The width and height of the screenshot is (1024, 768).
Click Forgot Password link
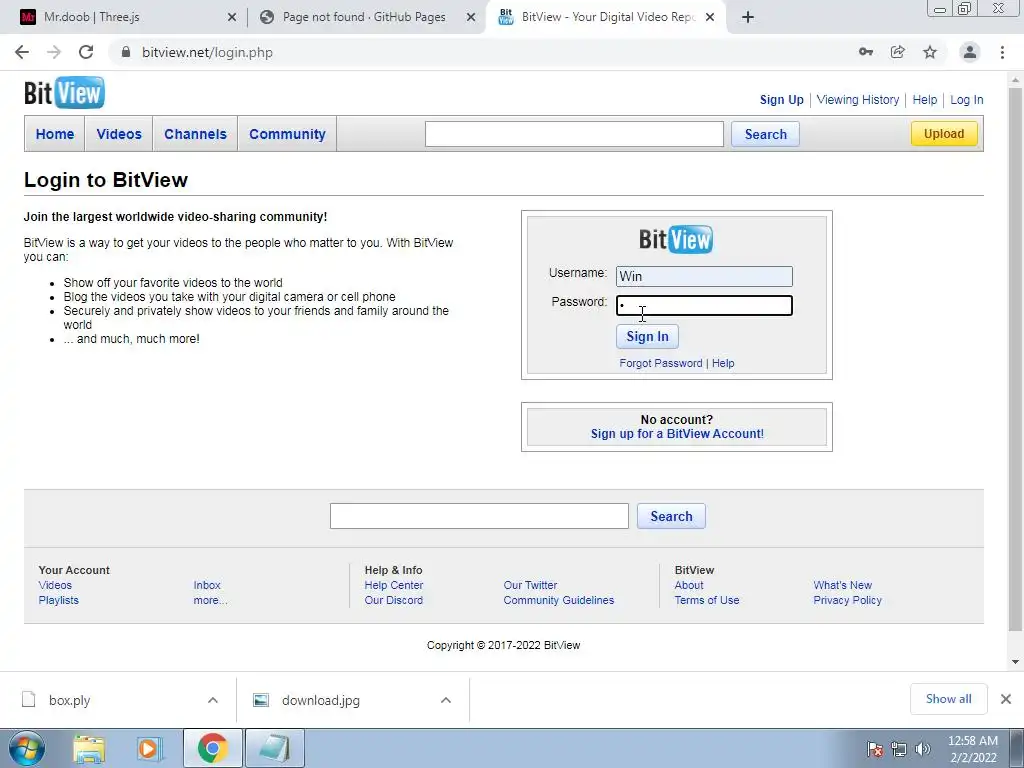[x=661, y=363]
